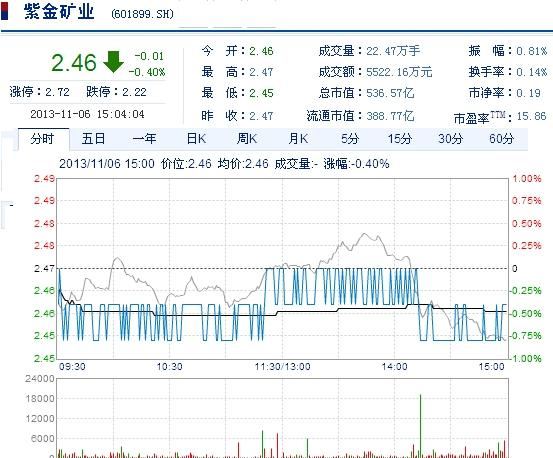Screen dimensions: 553x458
Task: Click the 今开 value 2.46
Action: click(261, 51)
